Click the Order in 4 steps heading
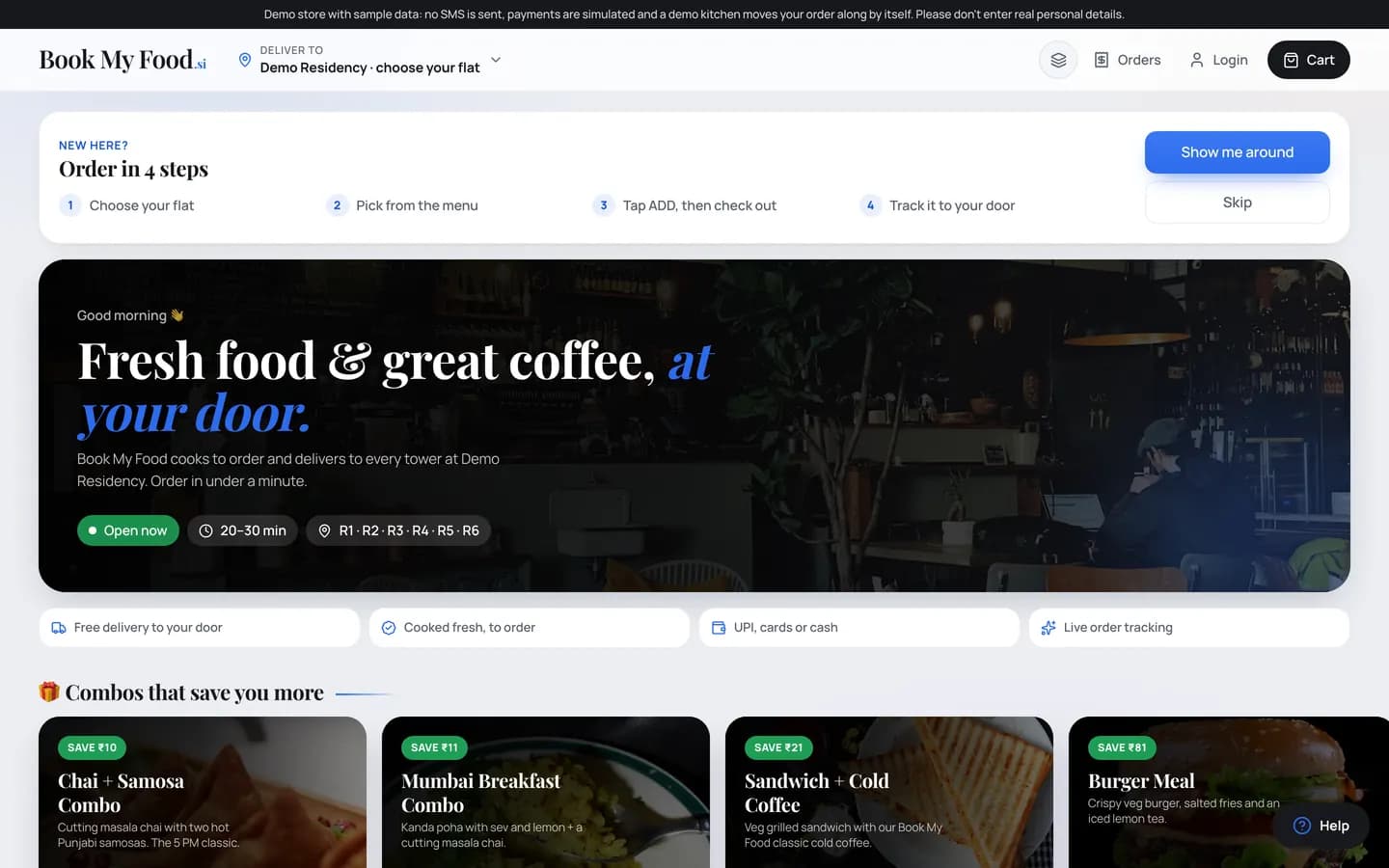The width and height of the screenshot is (1389, 868). [133, 169]
